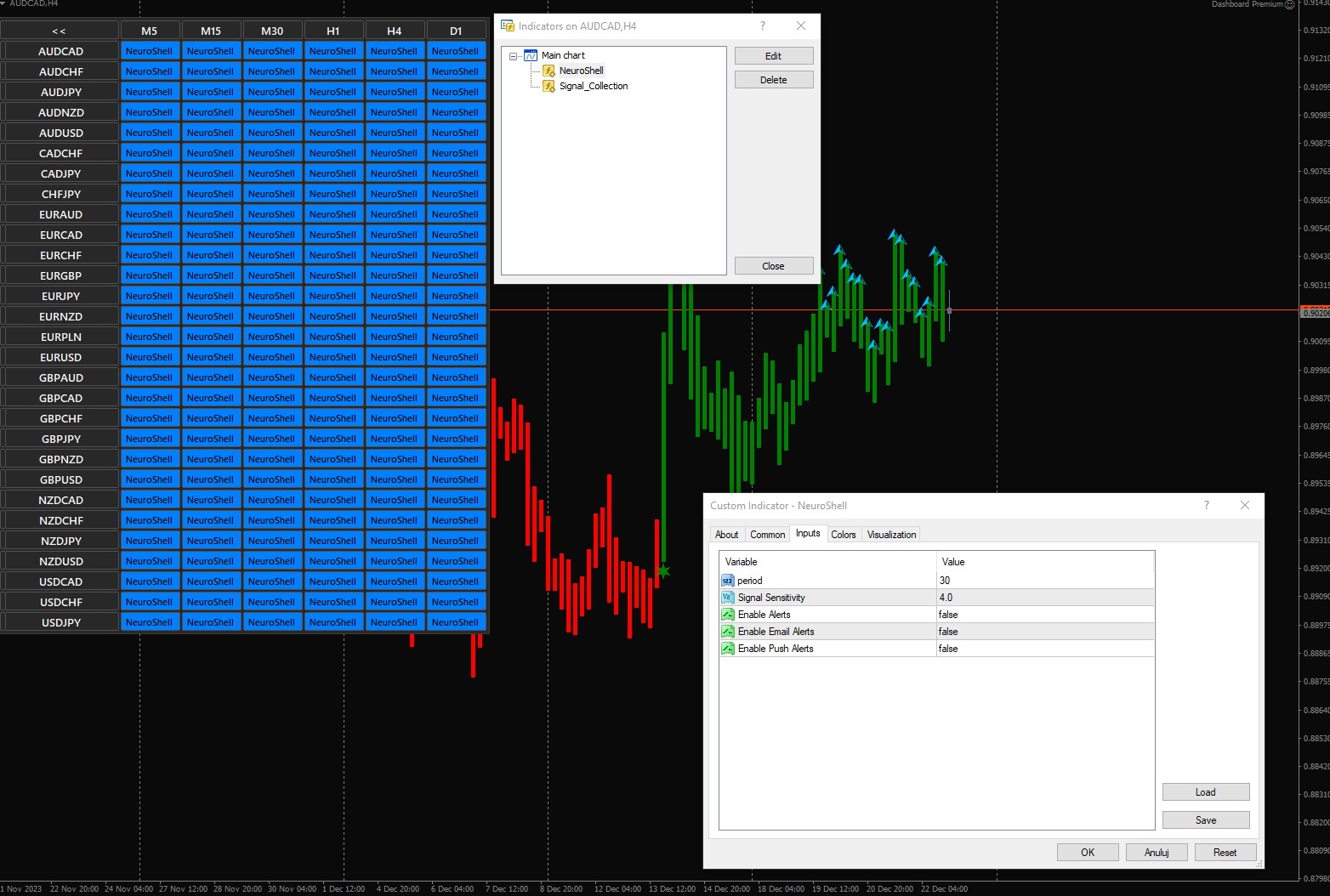Click the Signal Sensitivity value 4.0
Viewport: 1330px width, 896px height.
click(1045, 598)
